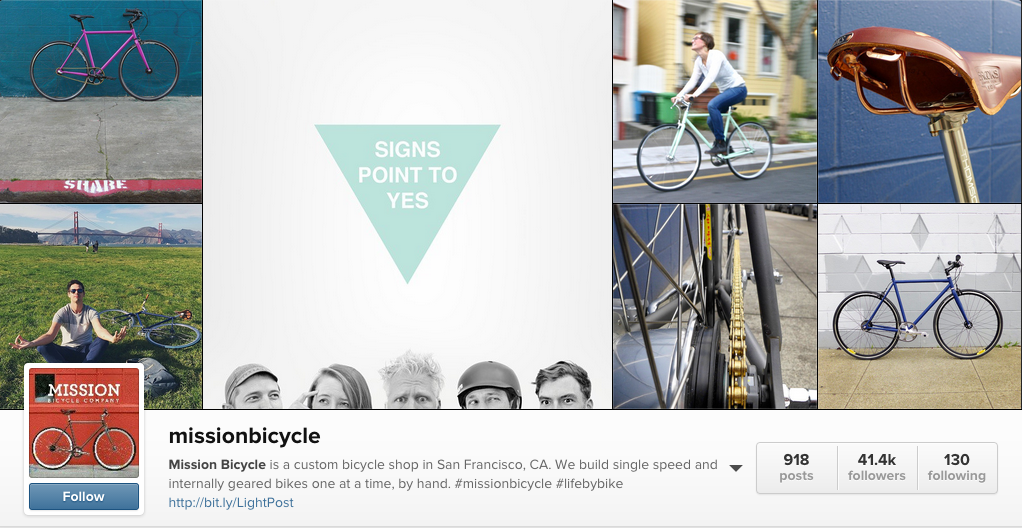Open the Signs Point To Yes image
Image resolution: width=1022 pixels, height=528 pixels.
[x=407, y=204]
